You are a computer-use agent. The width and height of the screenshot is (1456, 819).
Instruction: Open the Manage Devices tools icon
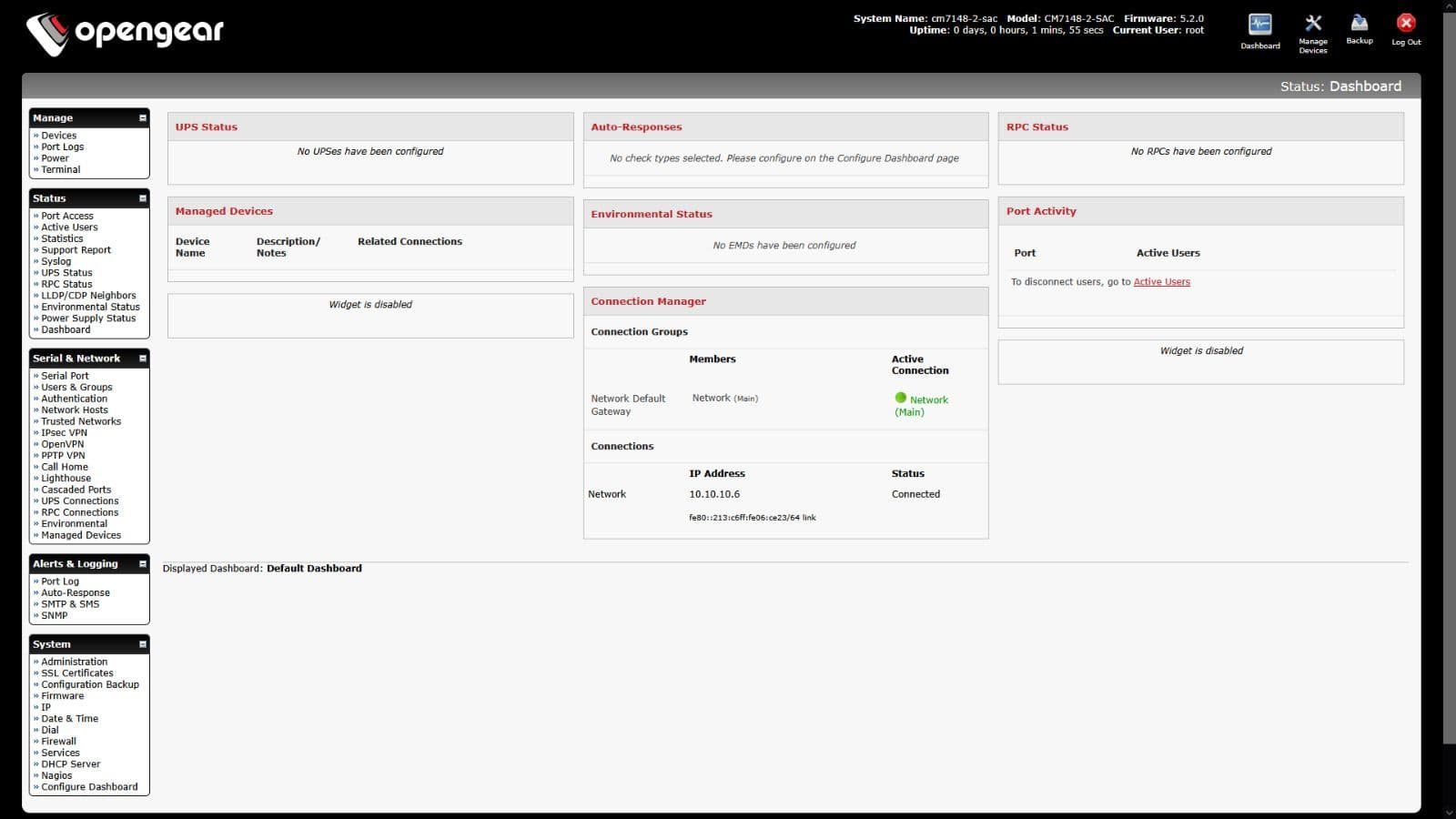[1312, 25]
